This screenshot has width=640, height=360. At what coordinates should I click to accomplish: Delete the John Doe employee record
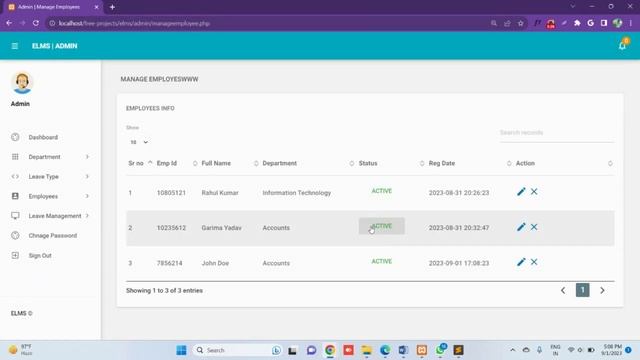point(534,262)
